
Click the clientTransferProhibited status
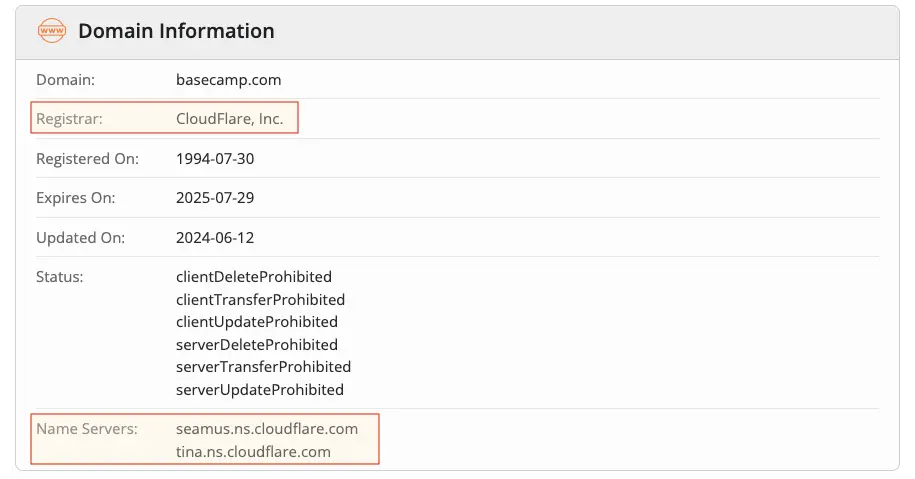pos(260,299)
